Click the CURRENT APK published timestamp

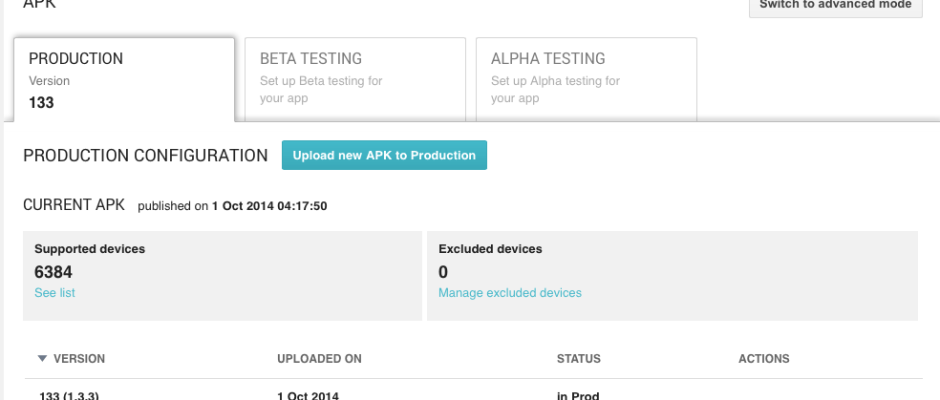click(x=269, y=207)
